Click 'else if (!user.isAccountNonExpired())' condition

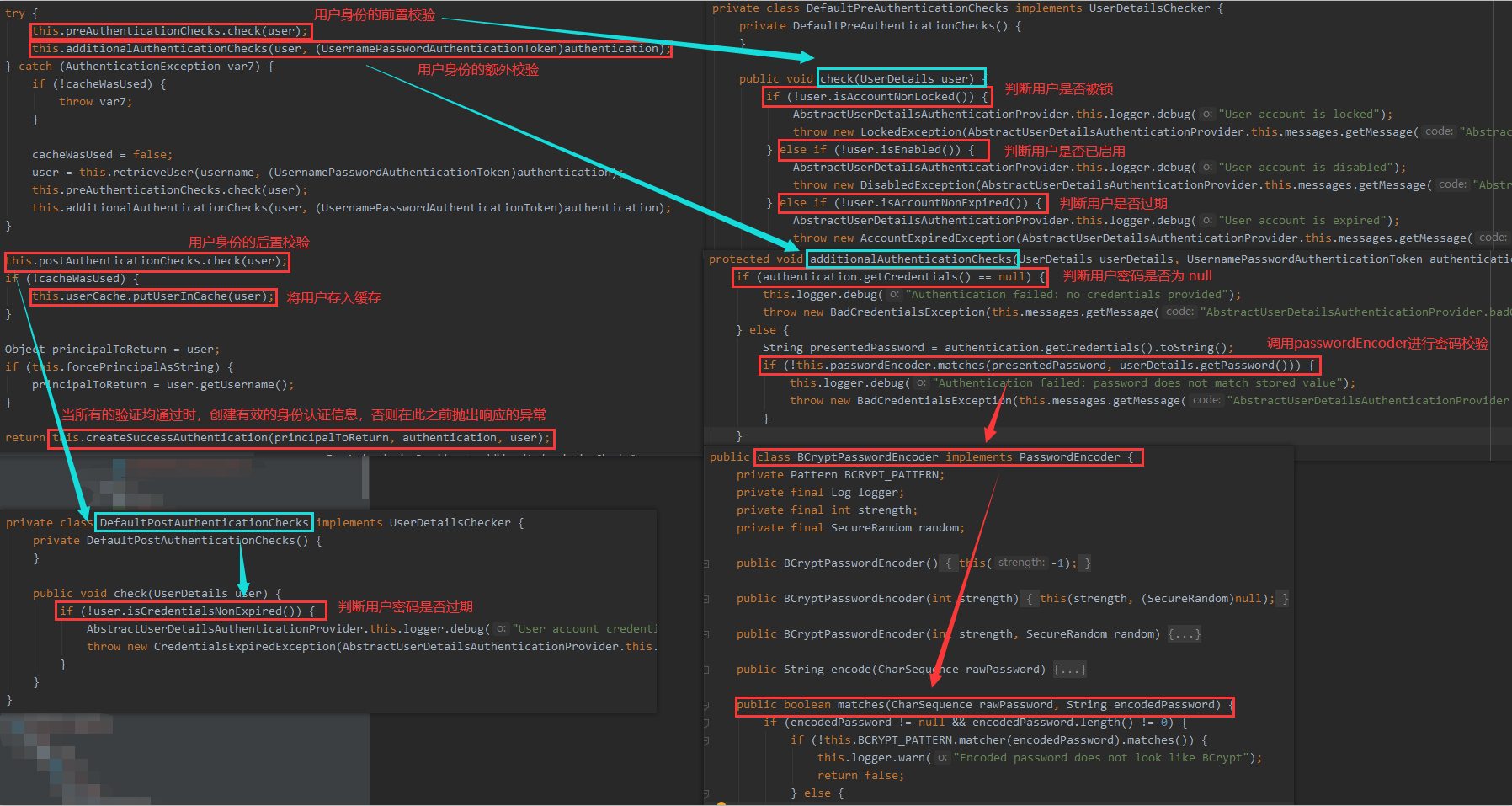tap(911, 203)
